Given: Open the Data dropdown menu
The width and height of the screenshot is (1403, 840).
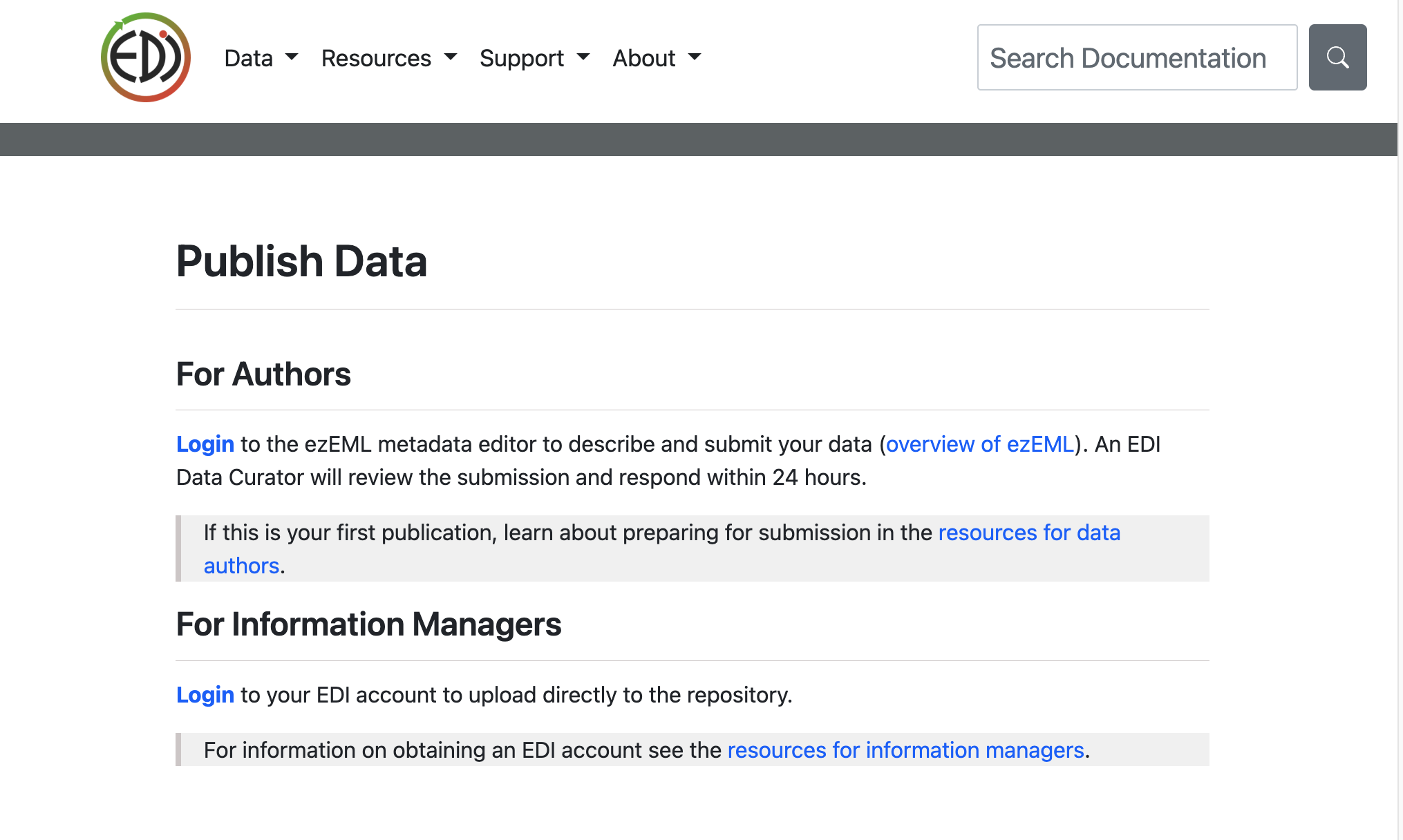Looking at the screenshot, I should (261, 58).
